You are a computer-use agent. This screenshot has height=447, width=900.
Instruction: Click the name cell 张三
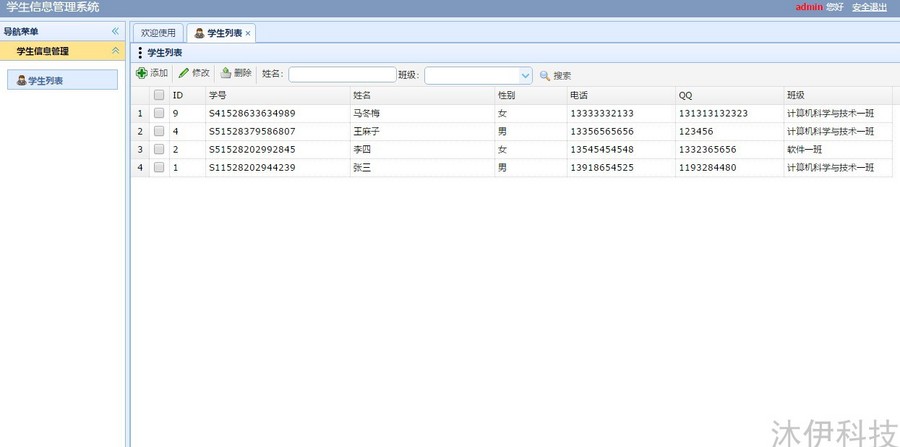[362, 168]
